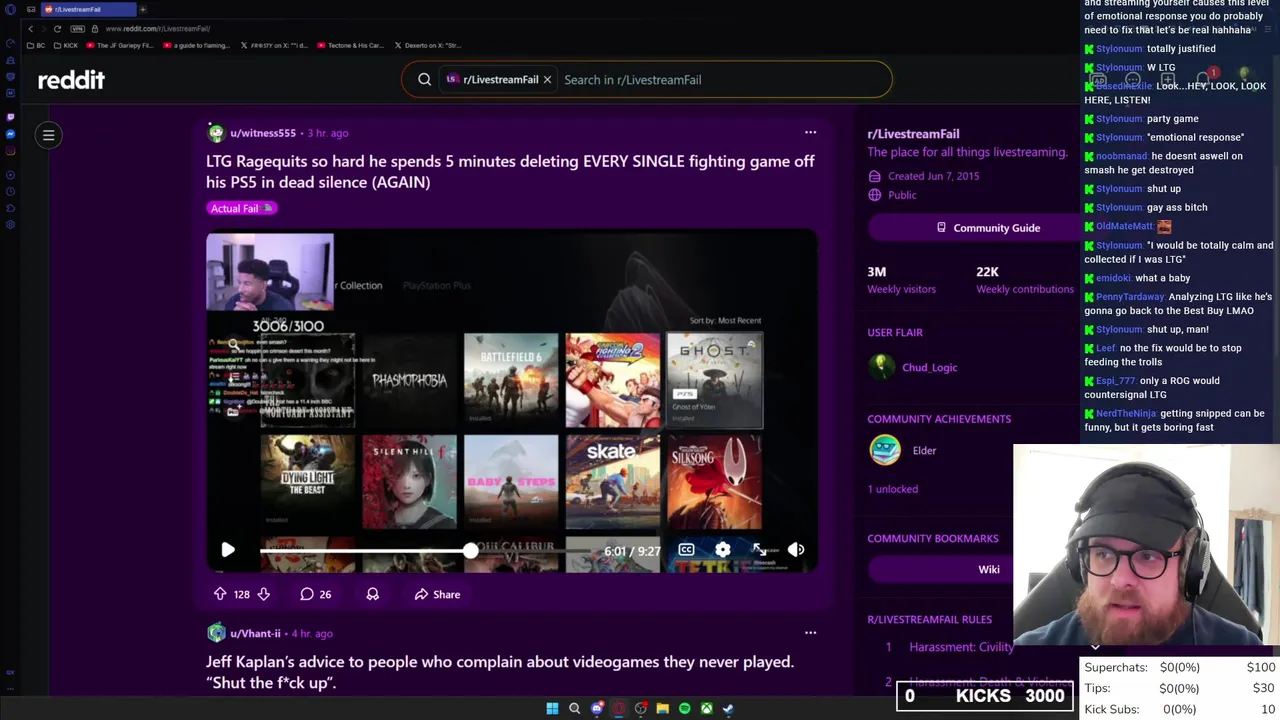
Task: Open the LTG Ragequits post title
Action: [x=510, y=171]
